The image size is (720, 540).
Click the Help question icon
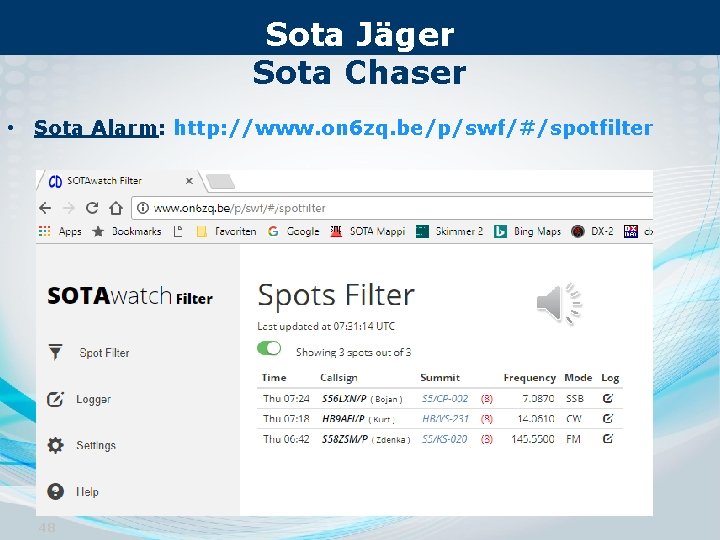click(56, 492)
